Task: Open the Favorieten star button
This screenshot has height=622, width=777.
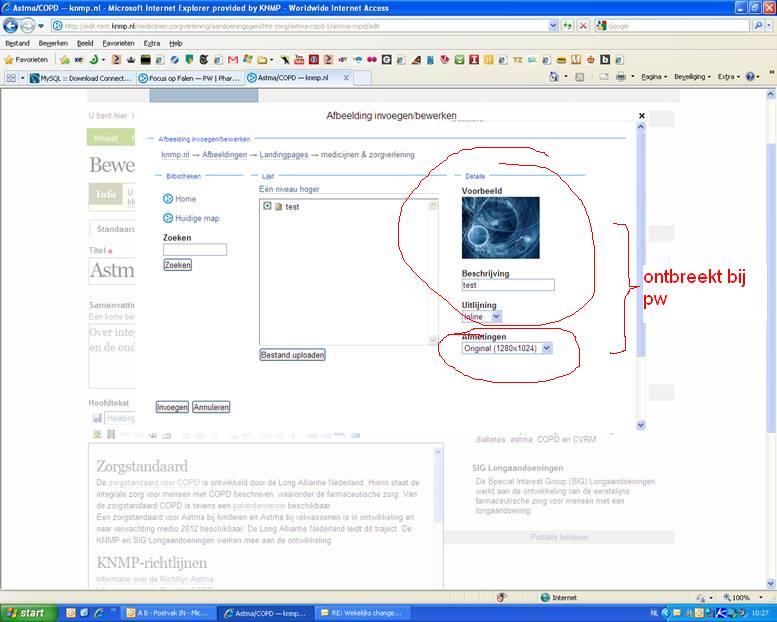Action: click(26, 59)
